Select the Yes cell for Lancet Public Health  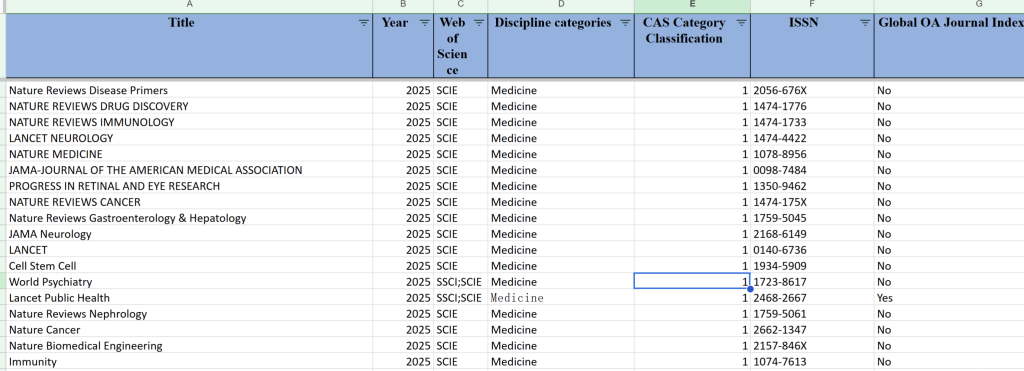point(949,298)
